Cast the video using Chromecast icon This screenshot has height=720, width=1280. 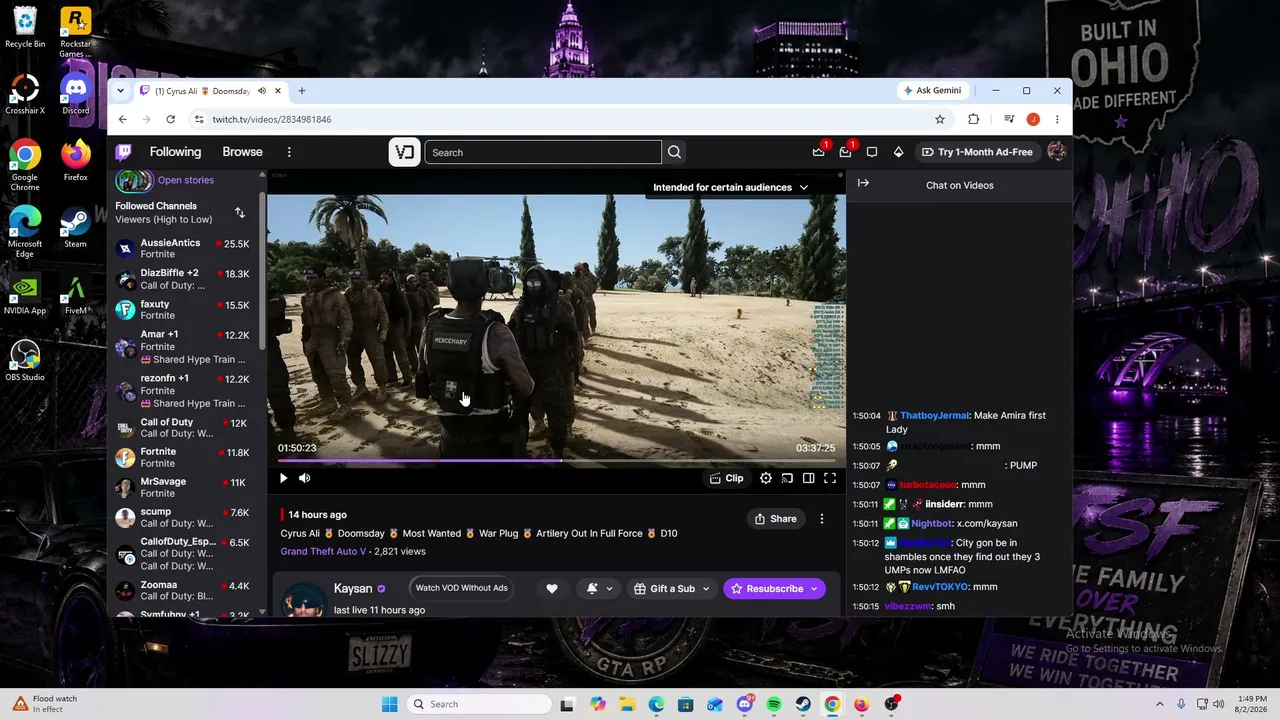[x=787, y=478]
